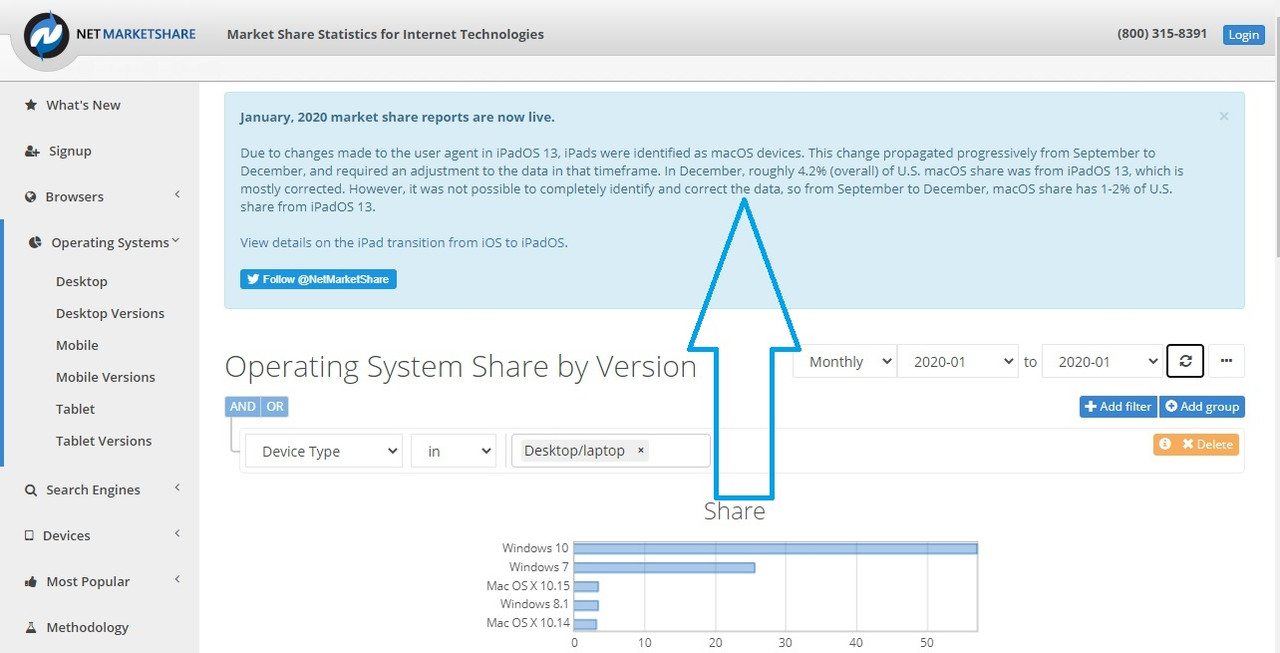Select Mobile submenu item
Screen dimensions: 1280x653
point(77,346)
